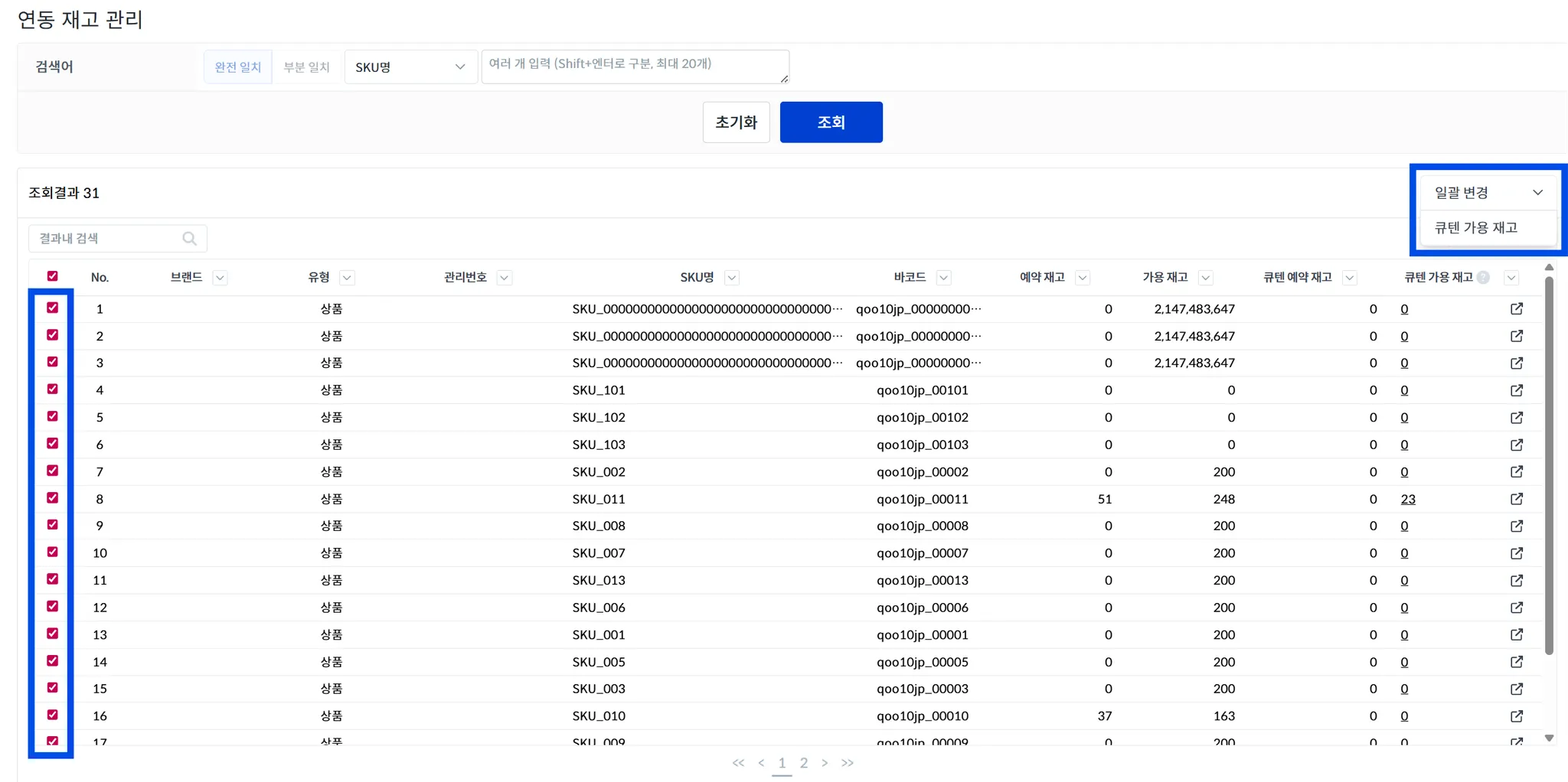
Task: Toggle the checkbox for row 13
Action: point(53,633)
